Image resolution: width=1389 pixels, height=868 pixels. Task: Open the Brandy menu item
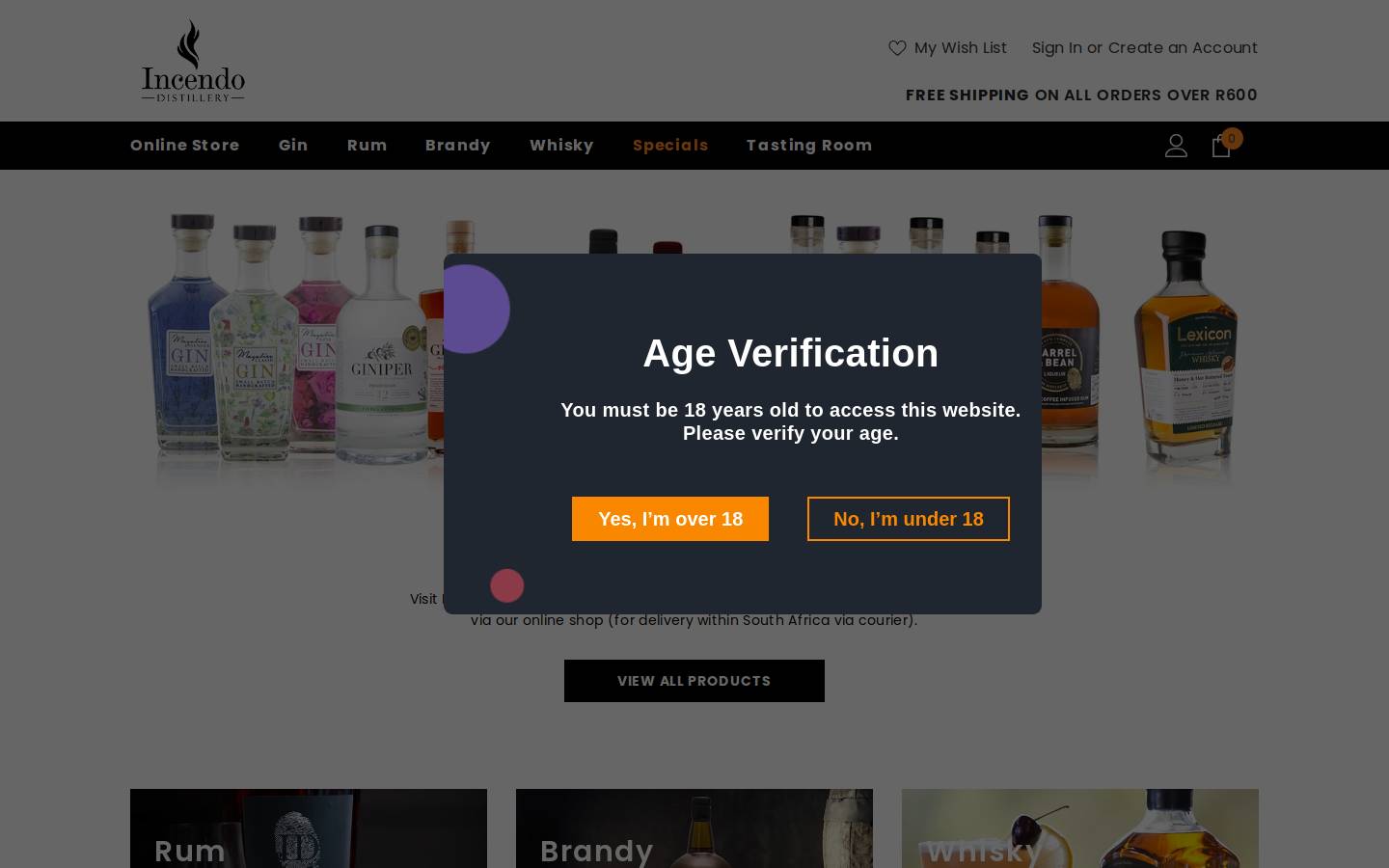[458, 146]
